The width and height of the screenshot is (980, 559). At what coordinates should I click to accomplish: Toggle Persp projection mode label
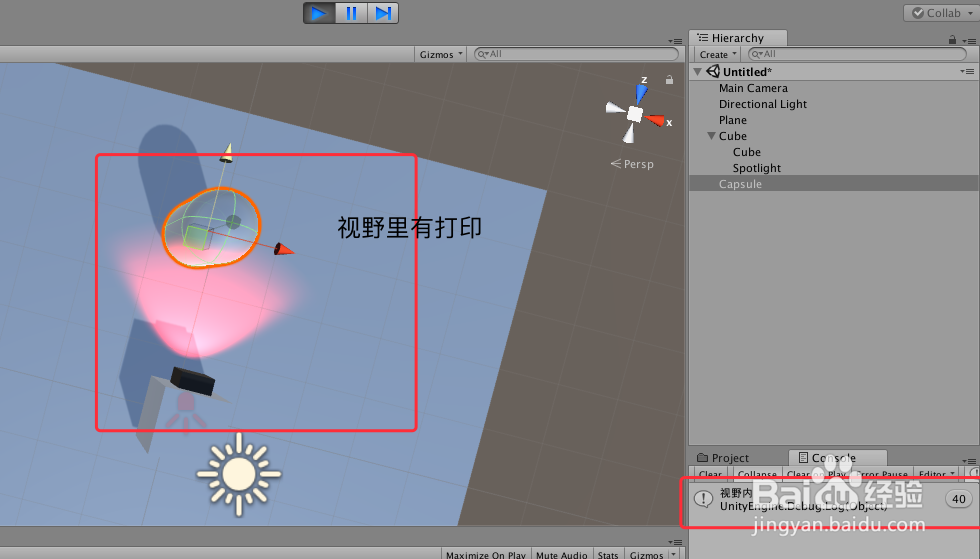(x=632, y=164)
